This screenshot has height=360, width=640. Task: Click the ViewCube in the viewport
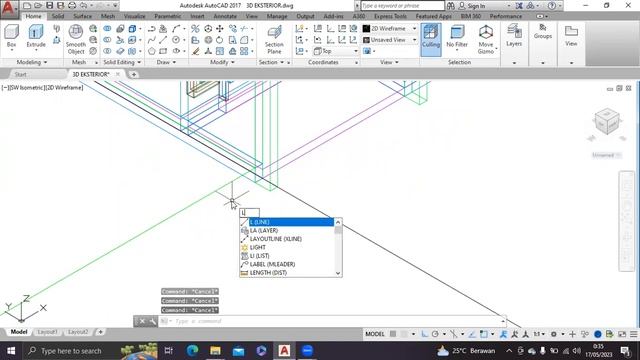coord(607,121)
